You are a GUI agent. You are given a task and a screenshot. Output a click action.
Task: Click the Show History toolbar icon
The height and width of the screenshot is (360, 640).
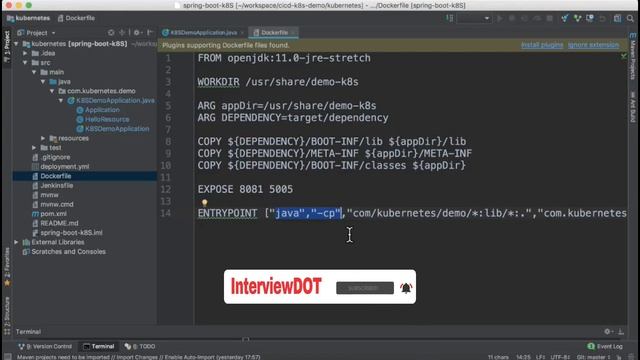coord(590,18)
